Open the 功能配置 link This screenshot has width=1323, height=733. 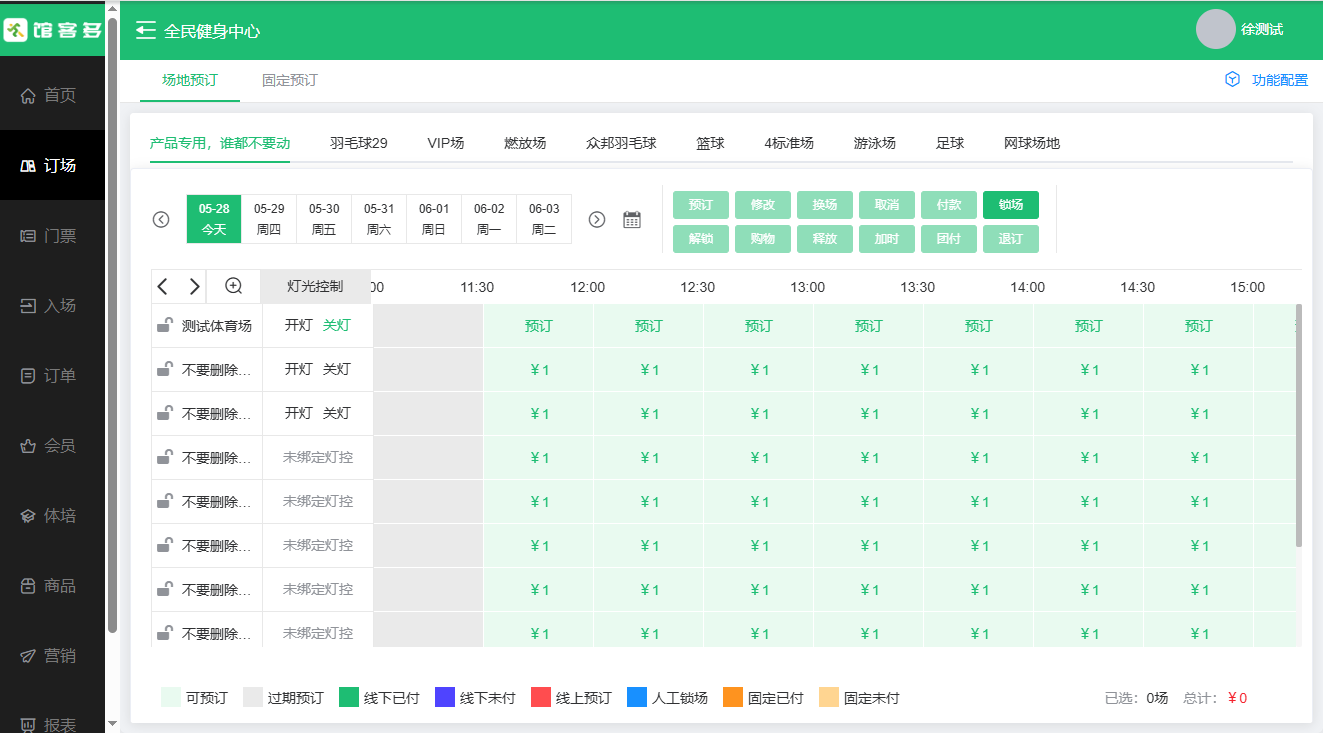tap(1280, 80)
